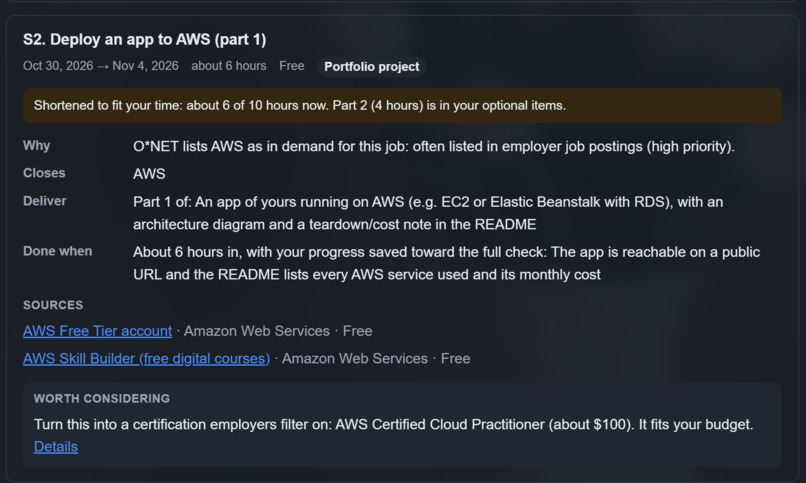Screen dimensions: 806x483
Task: Click 'Amazon Web Services · Free' after Skill Builder link
Action: pos(376,359)
